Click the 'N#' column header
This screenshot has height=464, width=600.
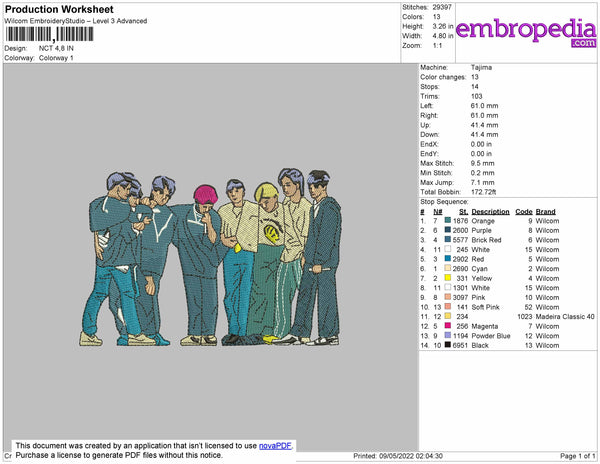coord(438,212)
